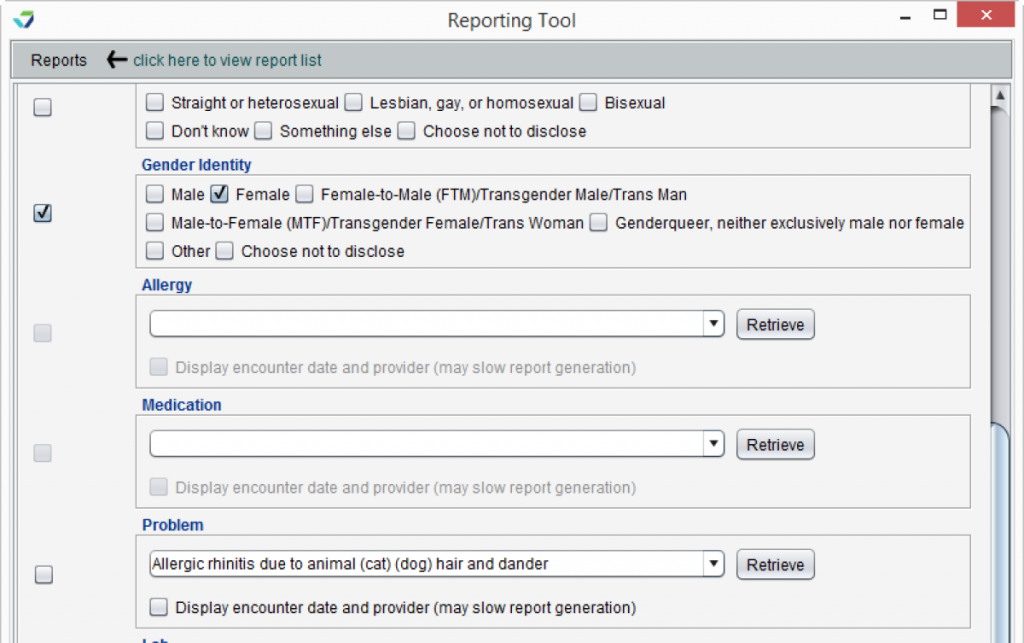Select the Reports menu label
The width and height of the screenshot is (1024, 643).
click(x=59, y=60)
